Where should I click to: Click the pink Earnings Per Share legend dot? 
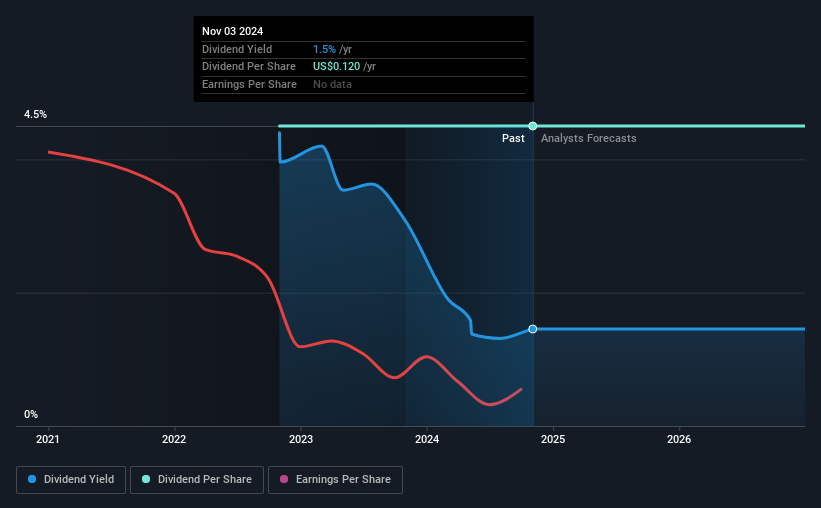click(284, 479)
